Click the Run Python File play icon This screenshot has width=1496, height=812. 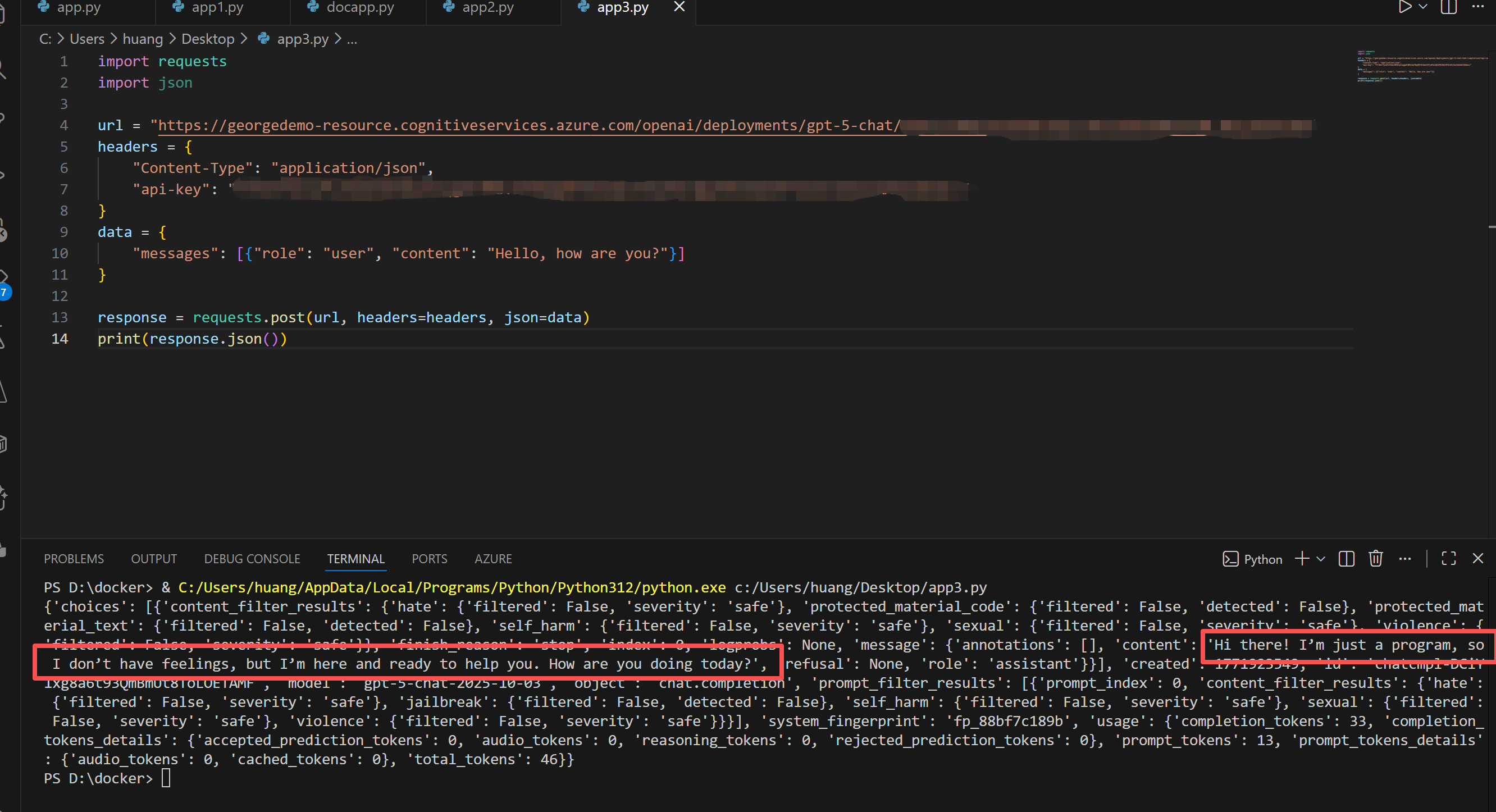pos(1404,7)
